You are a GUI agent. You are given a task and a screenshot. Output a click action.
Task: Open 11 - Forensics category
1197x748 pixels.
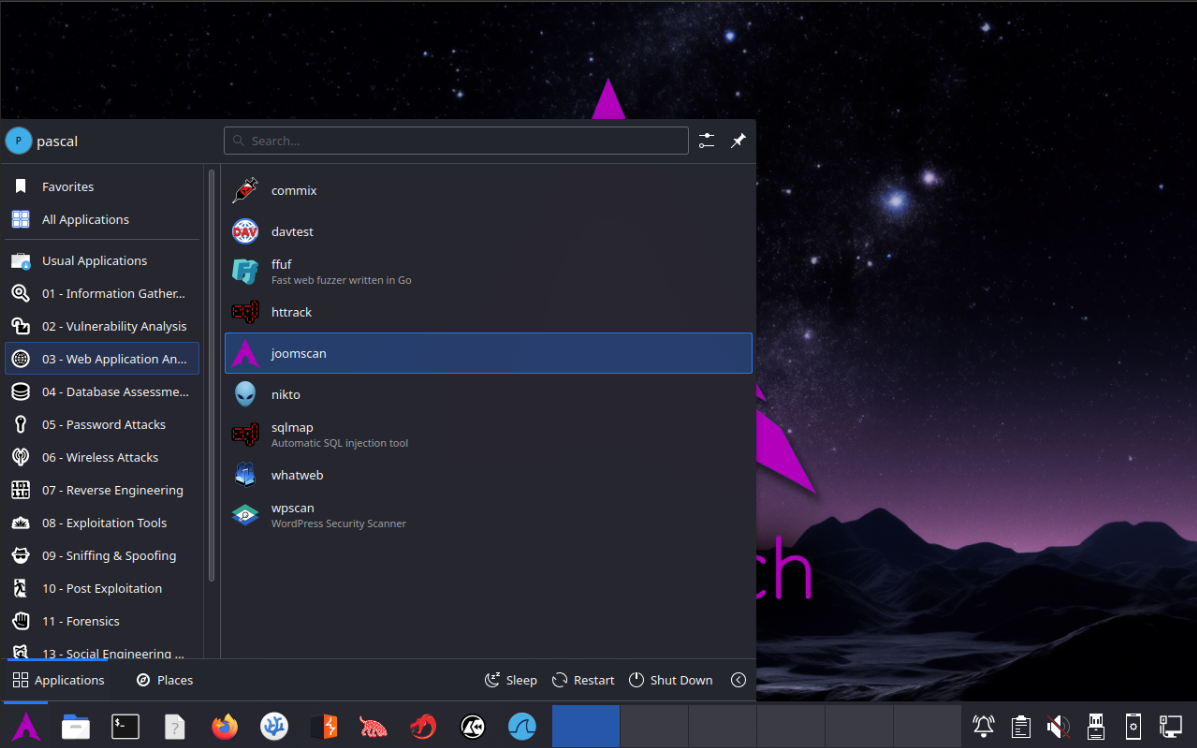pyautogui.click(x=102, y=621)
